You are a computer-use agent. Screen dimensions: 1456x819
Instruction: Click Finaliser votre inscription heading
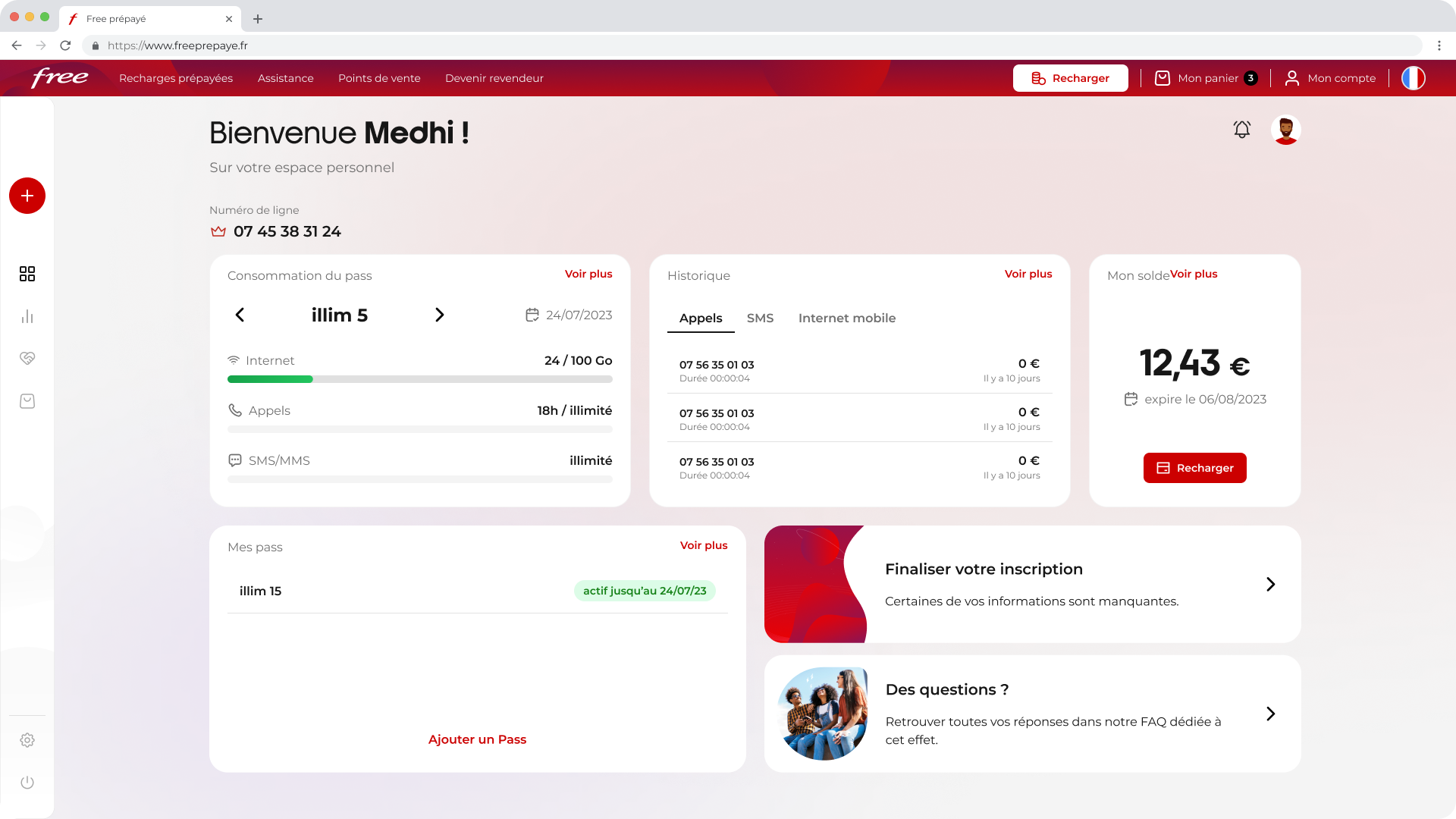coord(984,570)
